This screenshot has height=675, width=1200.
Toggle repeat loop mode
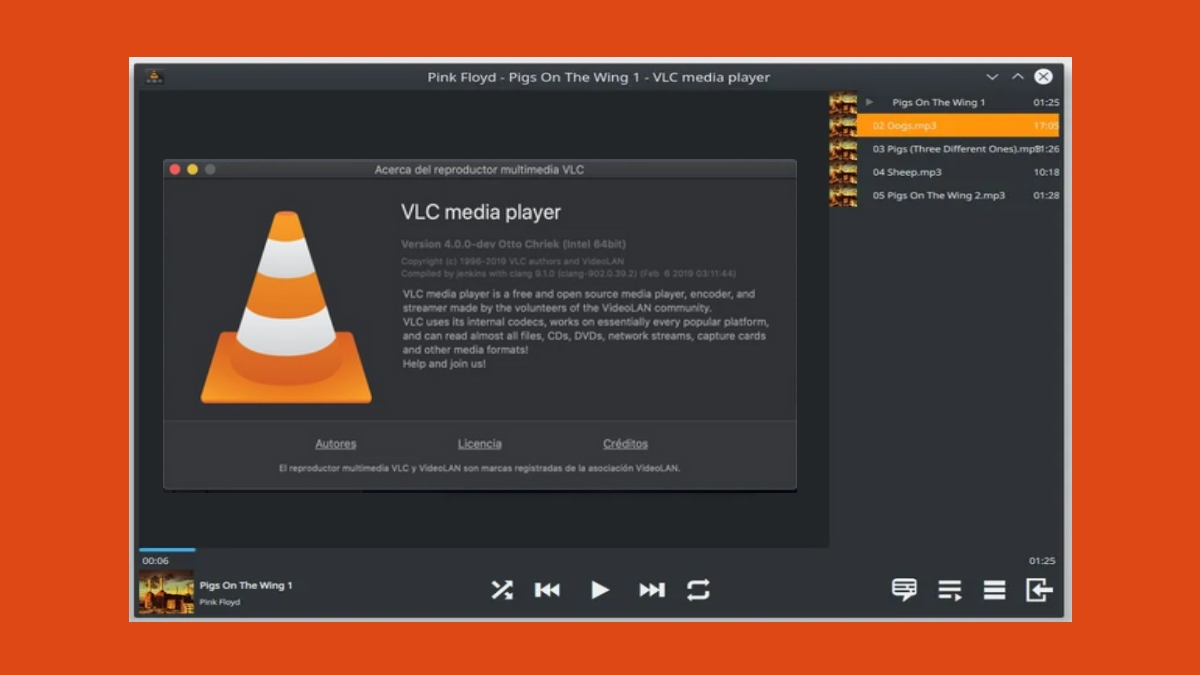pos(698,590)
